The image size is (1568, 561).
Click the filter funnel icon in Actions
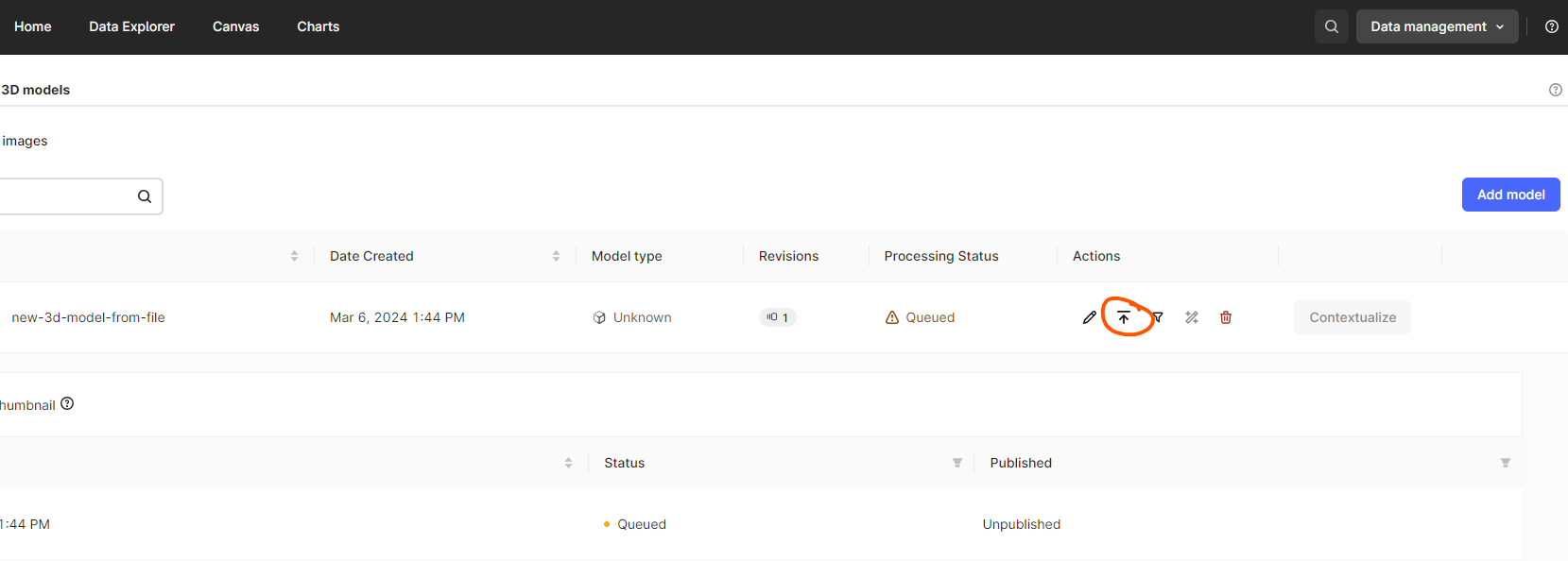point(1158,317)
